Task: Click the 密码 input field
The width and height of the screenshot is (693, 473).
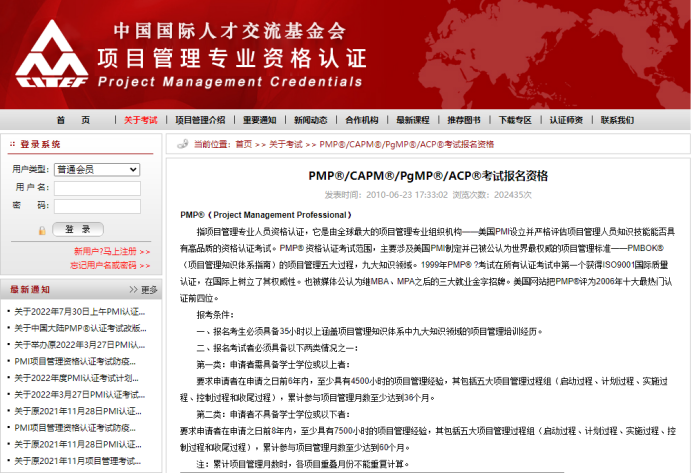Action: tap(97, 206)
